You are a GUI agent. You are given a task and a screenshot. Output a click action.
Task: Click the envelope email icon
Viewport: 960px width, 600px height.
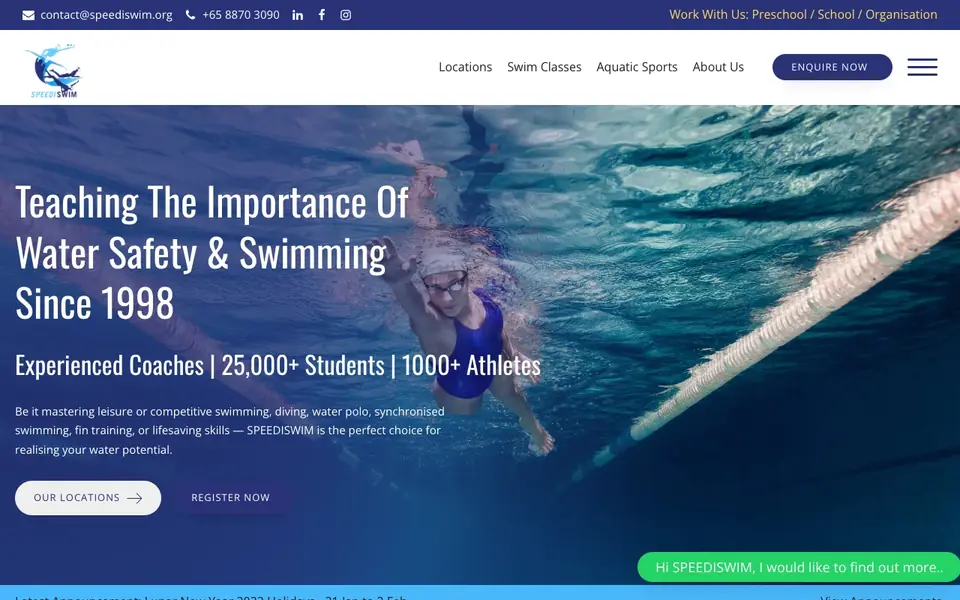point(28,15)
